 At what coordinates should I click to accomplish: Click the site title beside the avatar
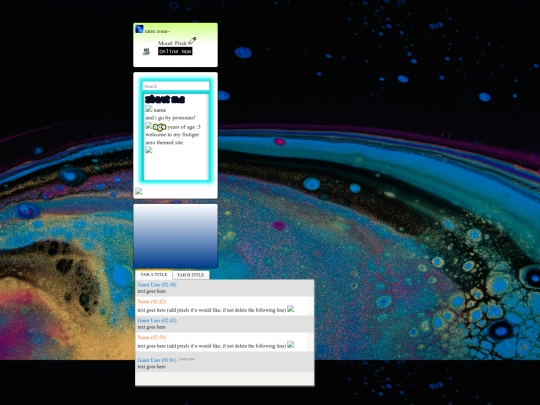(x=157, y=31)
